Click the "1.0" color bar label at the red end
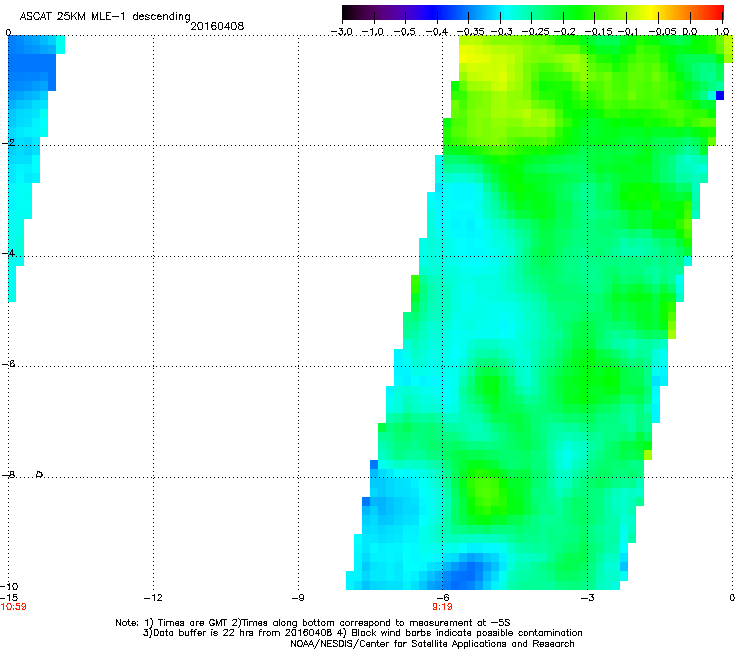 722,32
